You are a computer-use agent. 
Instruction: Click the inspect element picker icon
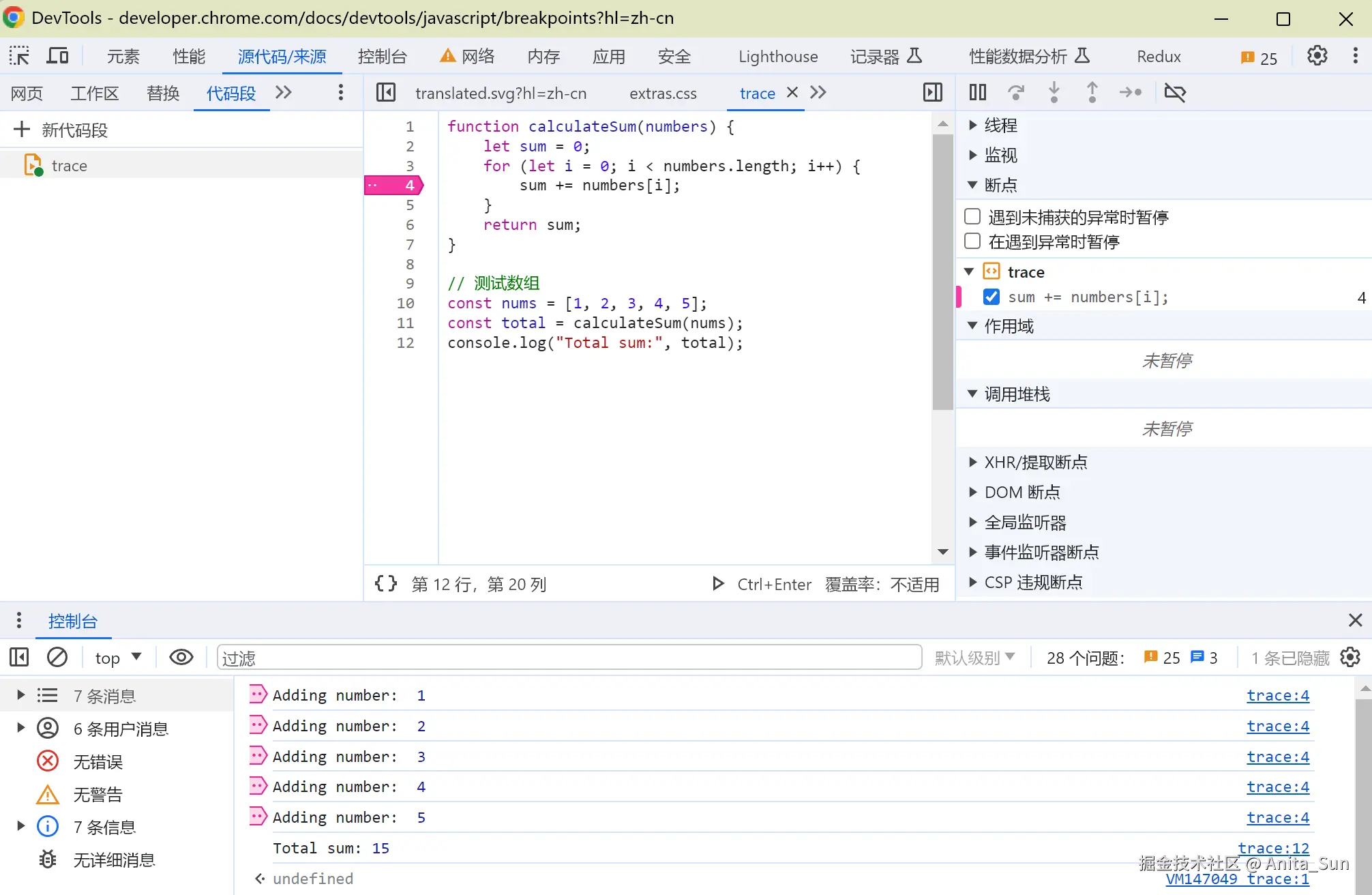click(x=19, y=56)
